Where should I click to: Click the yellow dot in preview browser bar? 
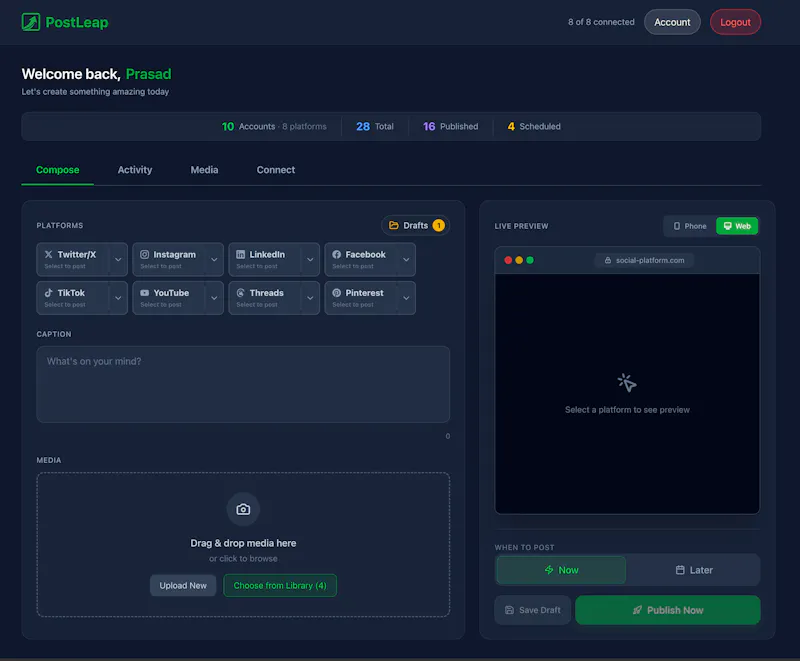519,260
